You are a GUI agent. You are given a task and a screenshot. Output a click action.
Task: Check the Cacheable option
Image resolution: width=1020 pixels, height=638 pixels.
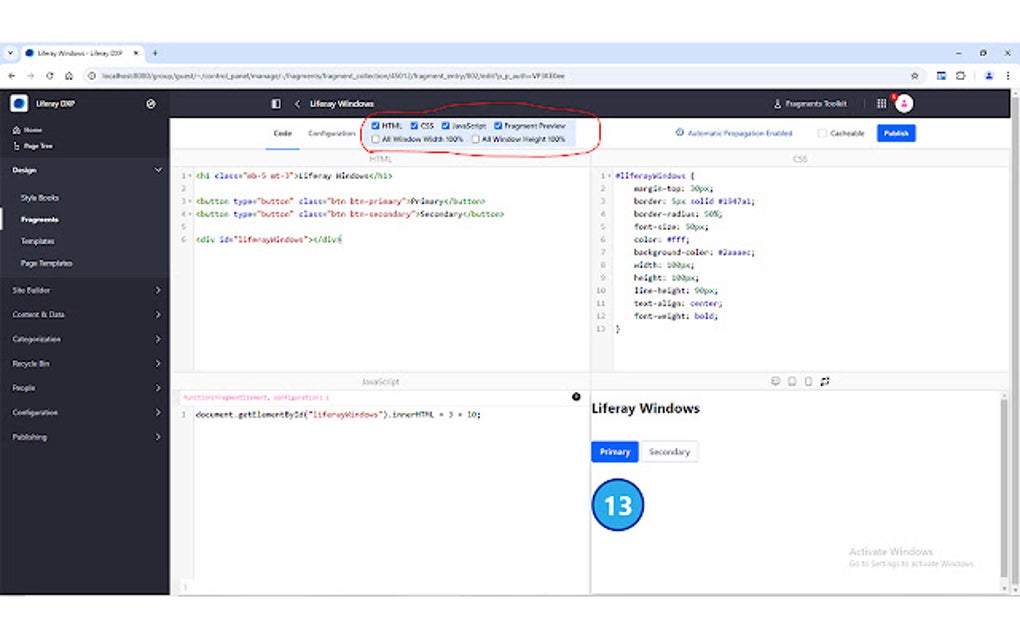click(822, 133)
